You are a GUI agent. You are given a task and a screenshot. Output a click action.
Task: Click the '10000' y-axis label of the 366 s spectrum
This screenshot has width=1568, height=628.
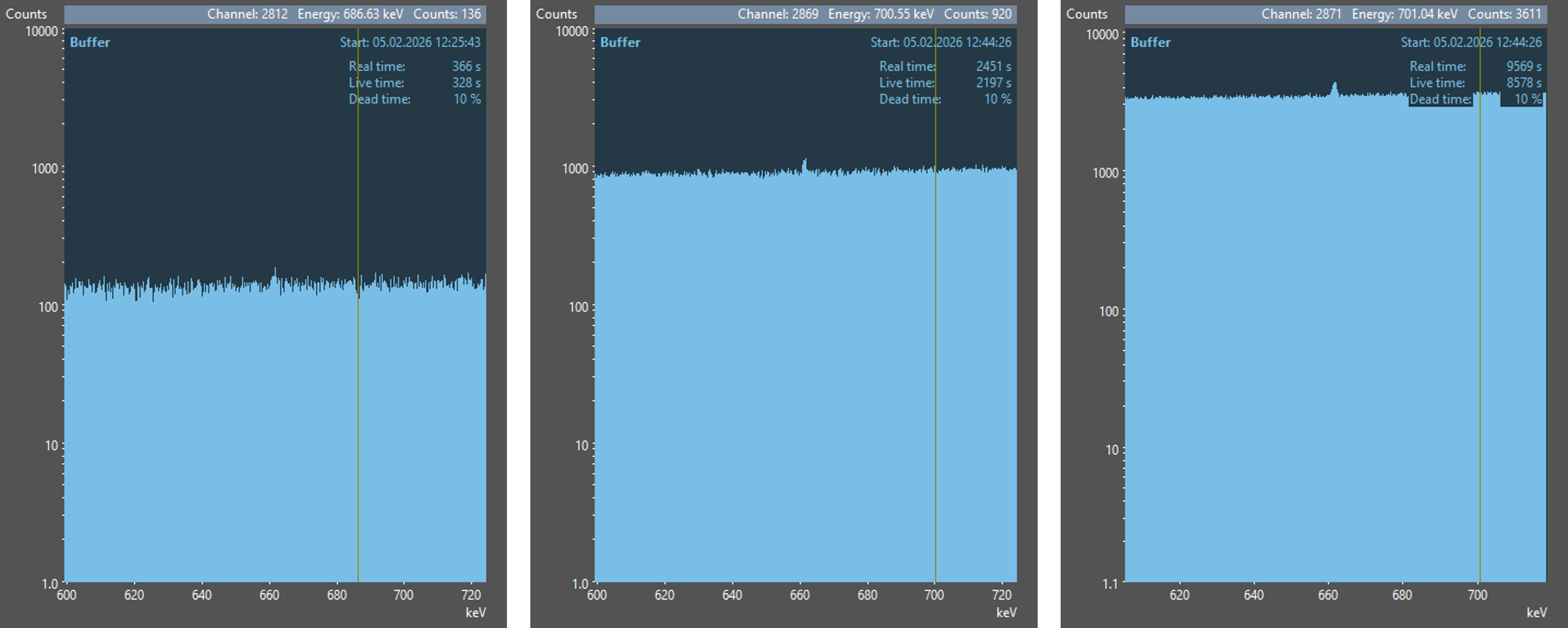point(42,32)
